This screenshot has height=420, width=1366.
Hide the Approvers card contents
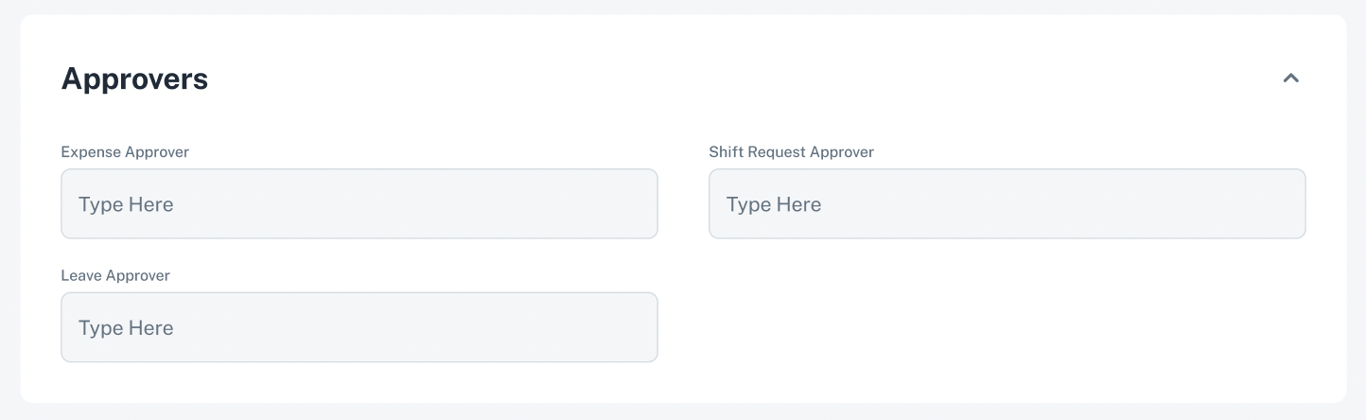click(1290, 78)
